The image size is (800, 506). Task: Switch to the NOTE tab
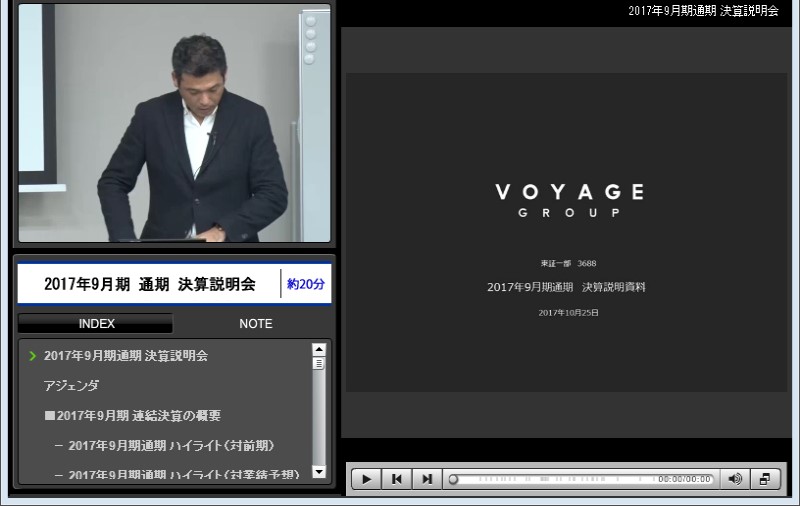tap(255, 324)
